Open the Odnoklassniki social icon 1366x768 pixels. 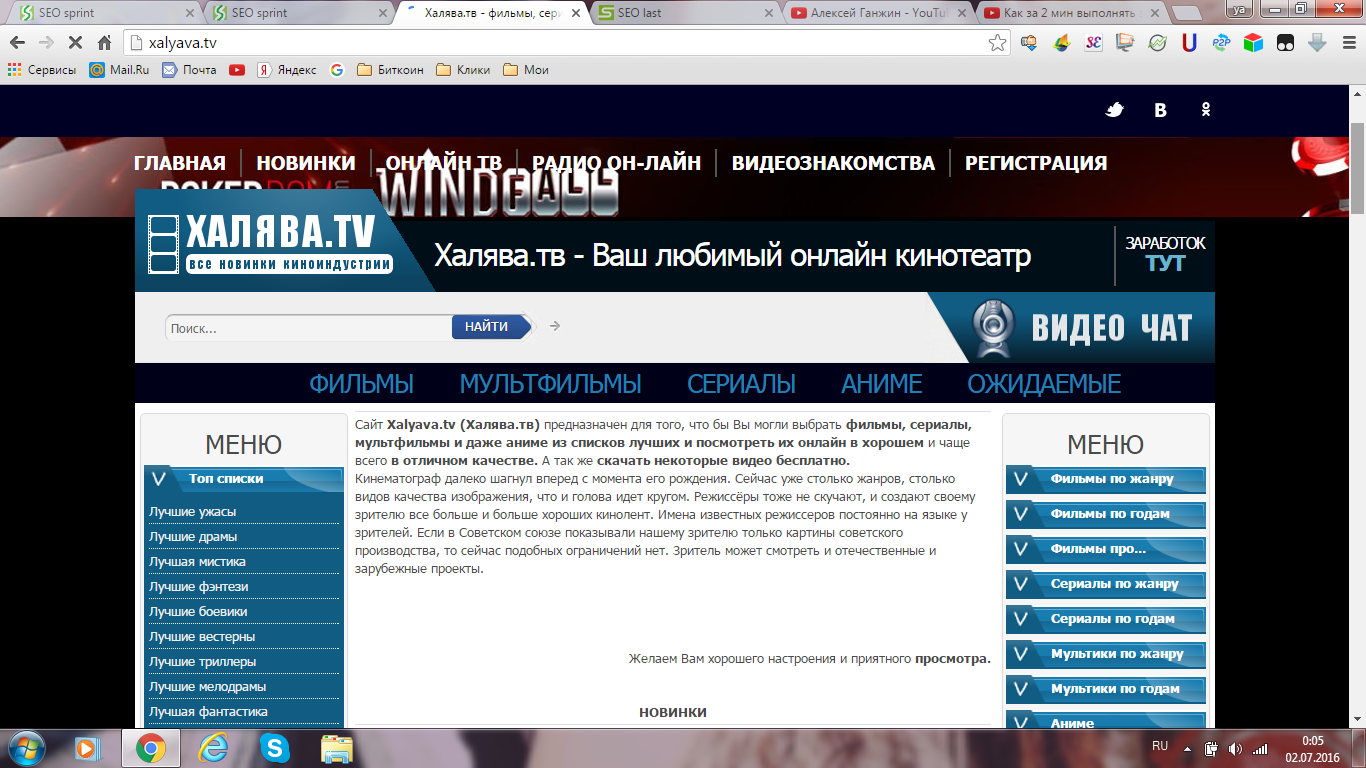coord(1206,110)
